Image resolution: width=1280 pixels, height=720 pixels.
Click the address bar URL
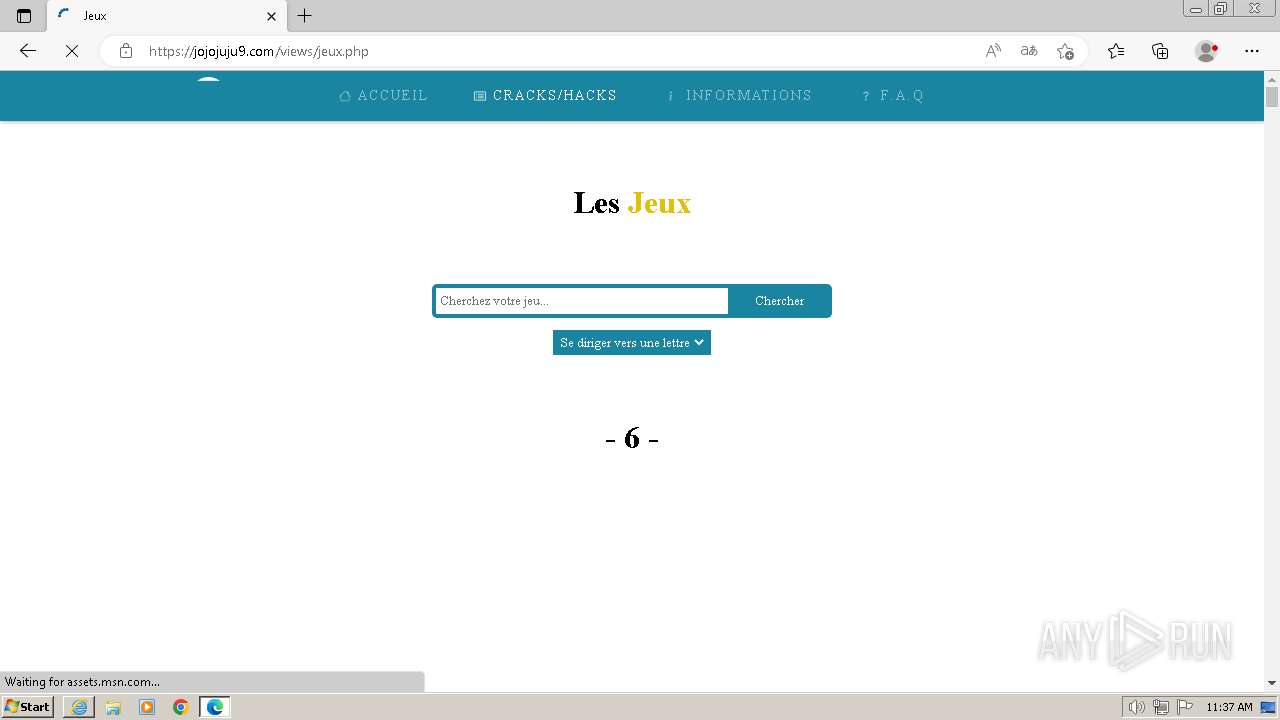click(259, 51)
